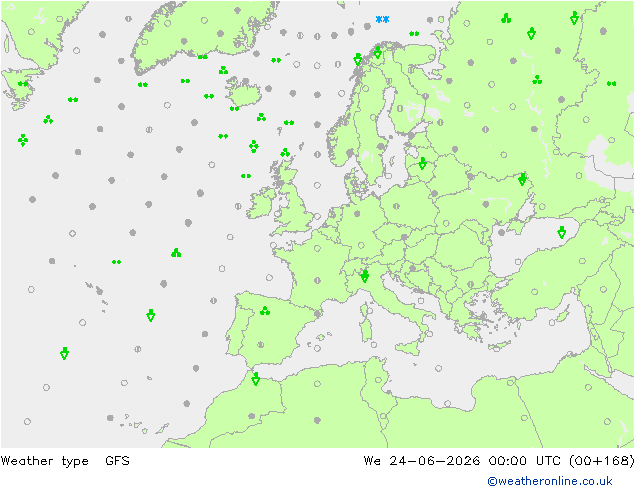
Task: Click the island of Sicily on the map
Action: [409, 347]
